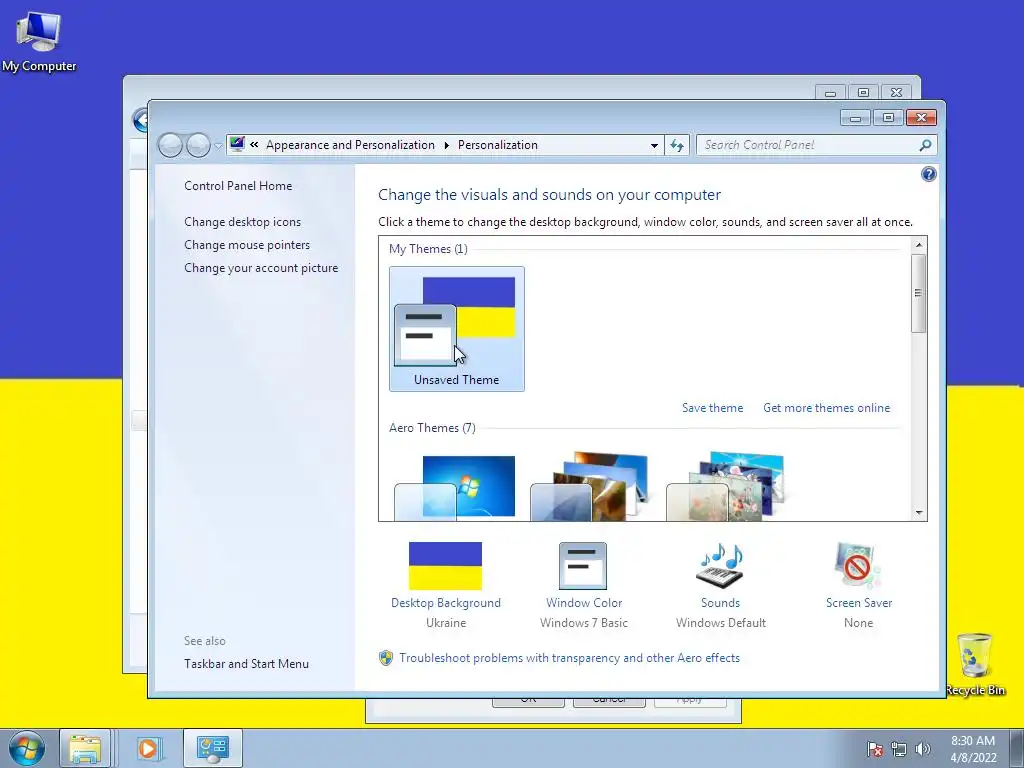Screen dimensions: 1024x768
Task: Open Personalization help question mark icon
Action: (929, 174)
